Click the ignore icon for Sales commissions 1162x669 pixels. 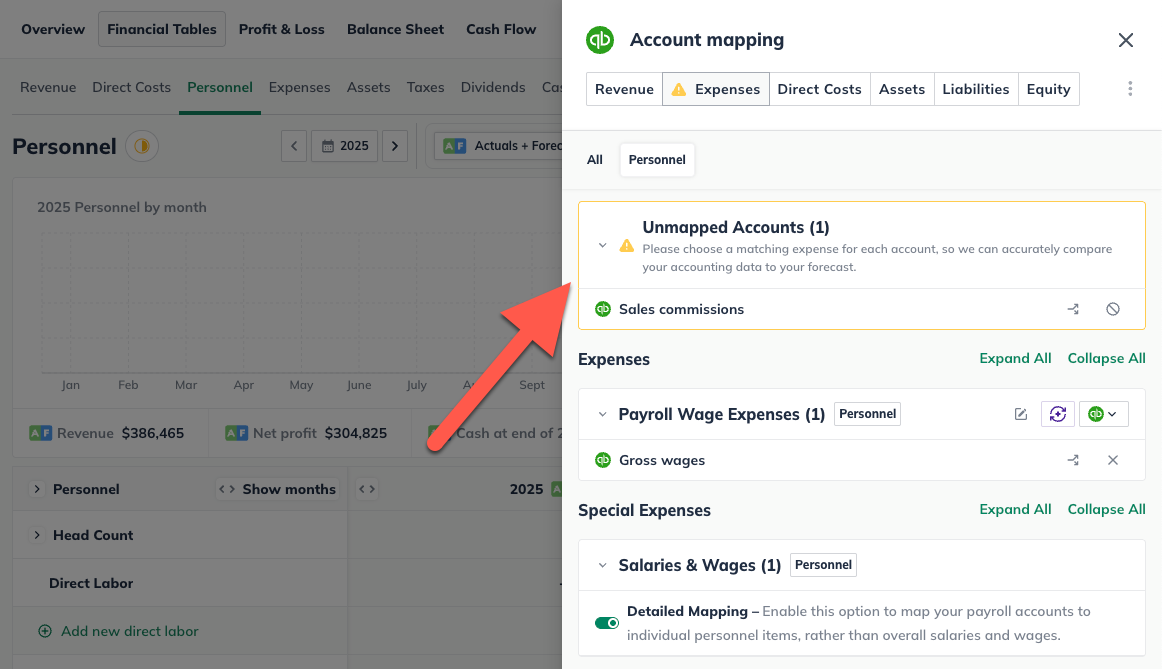click(1113, 309)
